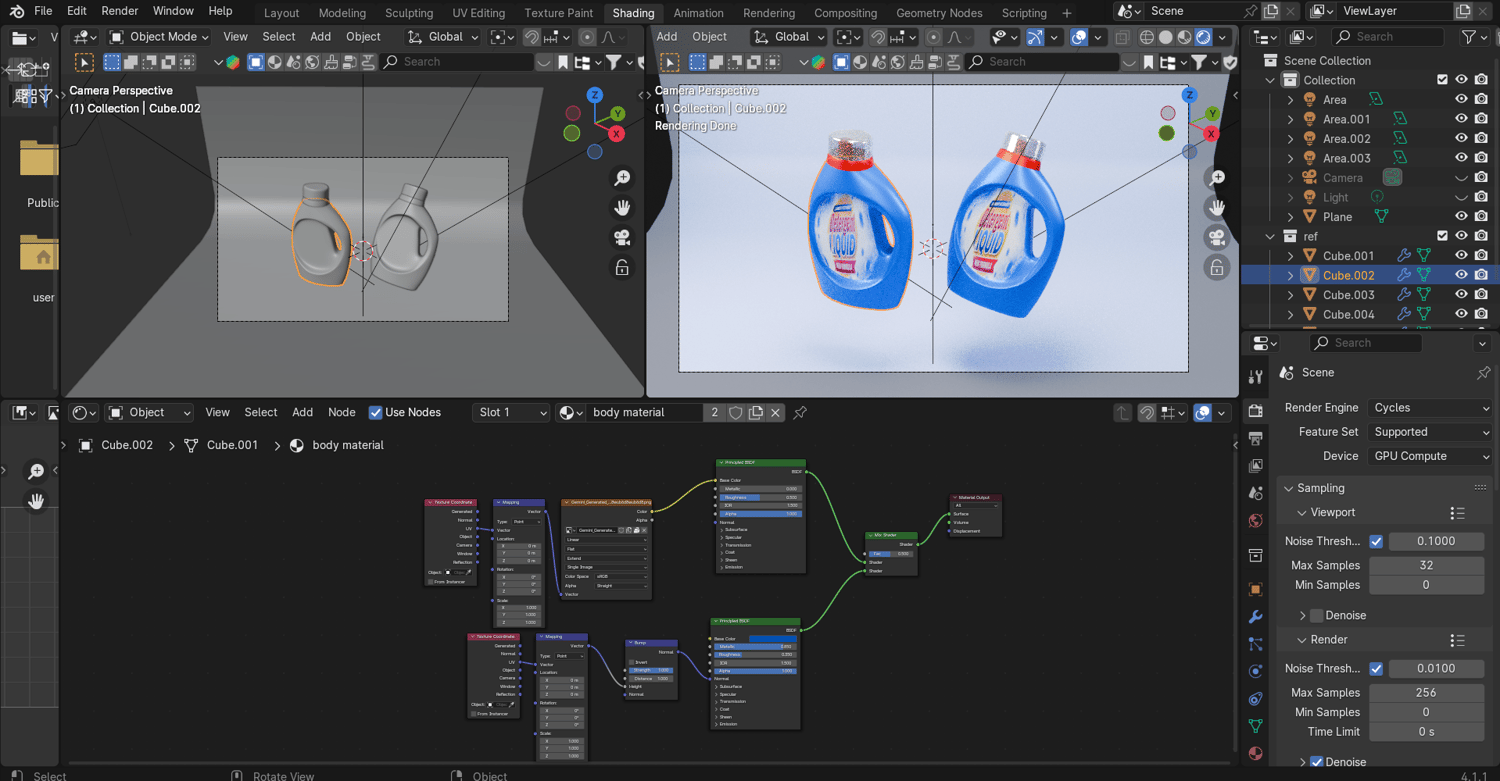Switch to the Layout workspace tab
The image size is (1500, 781).
(281, 13)
